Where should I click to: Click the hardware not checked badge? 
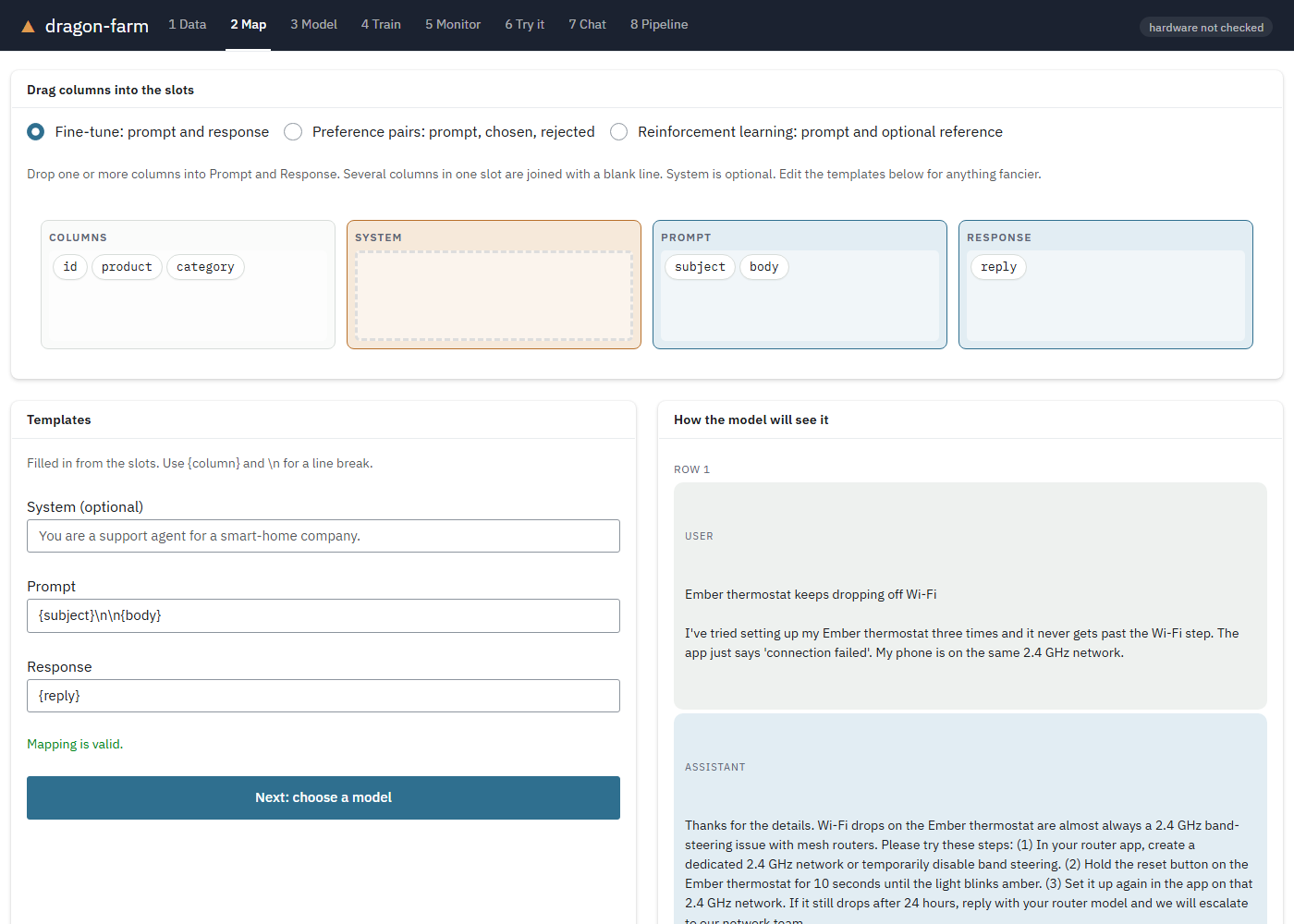pyautogui.click(x=1206, y=28)
